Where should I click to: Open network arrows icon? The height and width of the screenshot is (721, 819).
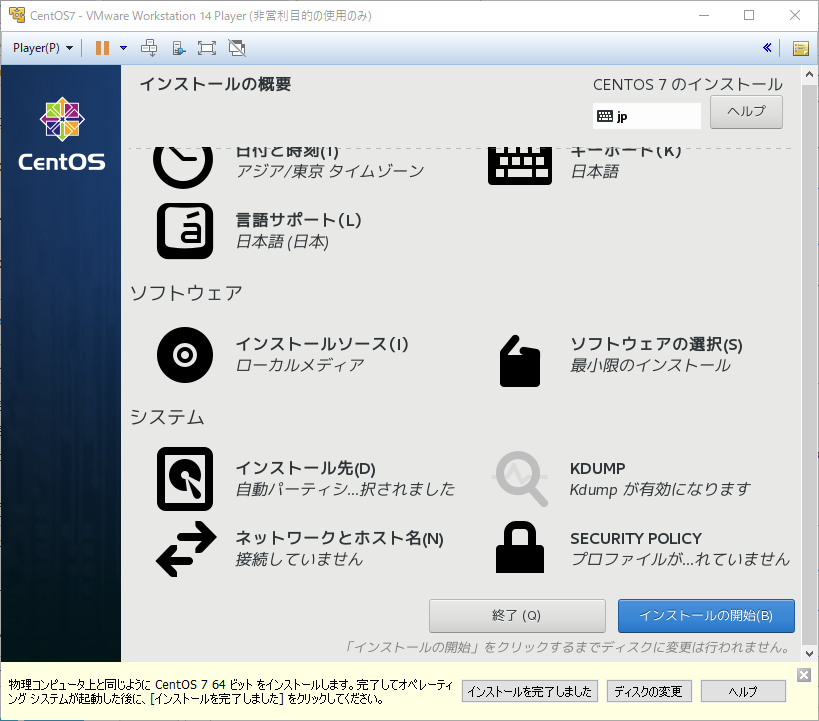[x=186, y=549]
